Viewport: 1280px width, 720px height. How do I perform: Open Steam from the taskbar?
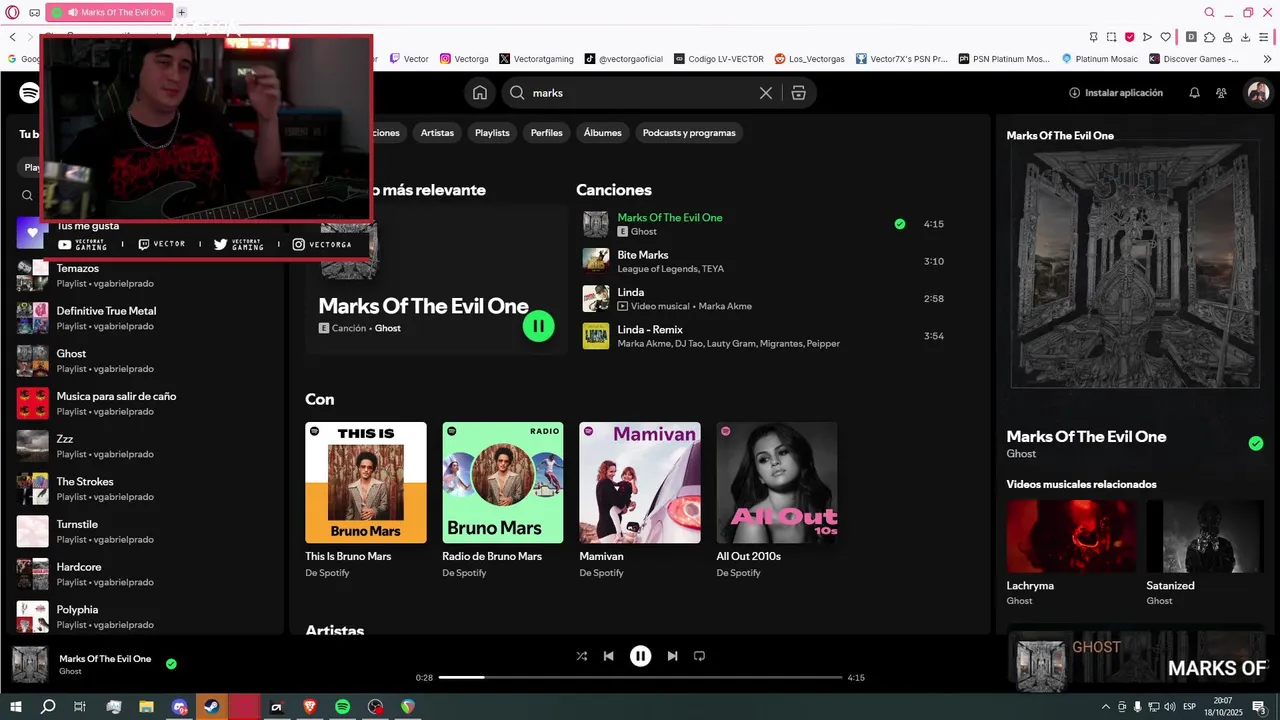pos(211,706)
